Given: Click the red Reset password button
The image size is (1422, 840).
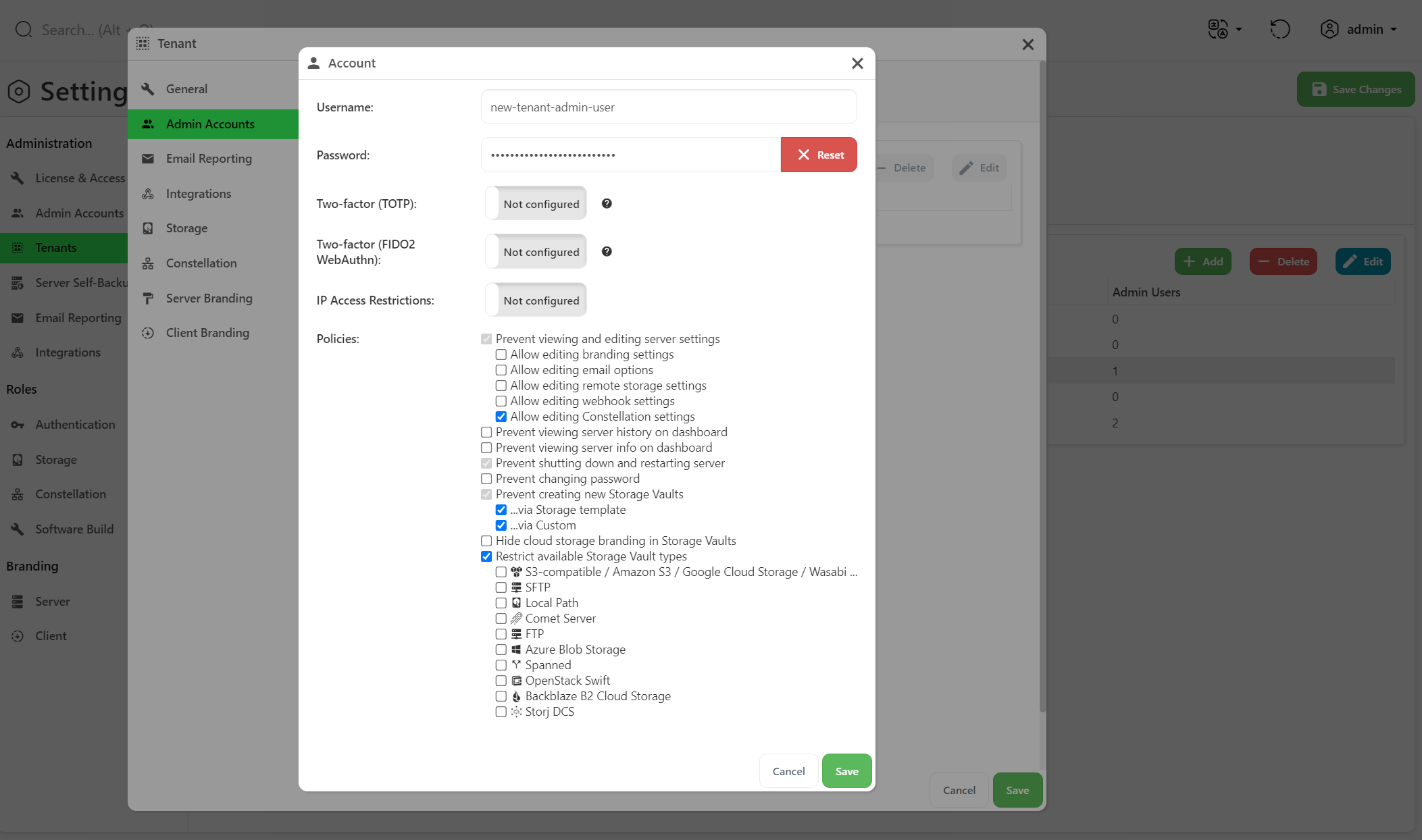Looking at the screenshot, I should (x=819, y=155).
